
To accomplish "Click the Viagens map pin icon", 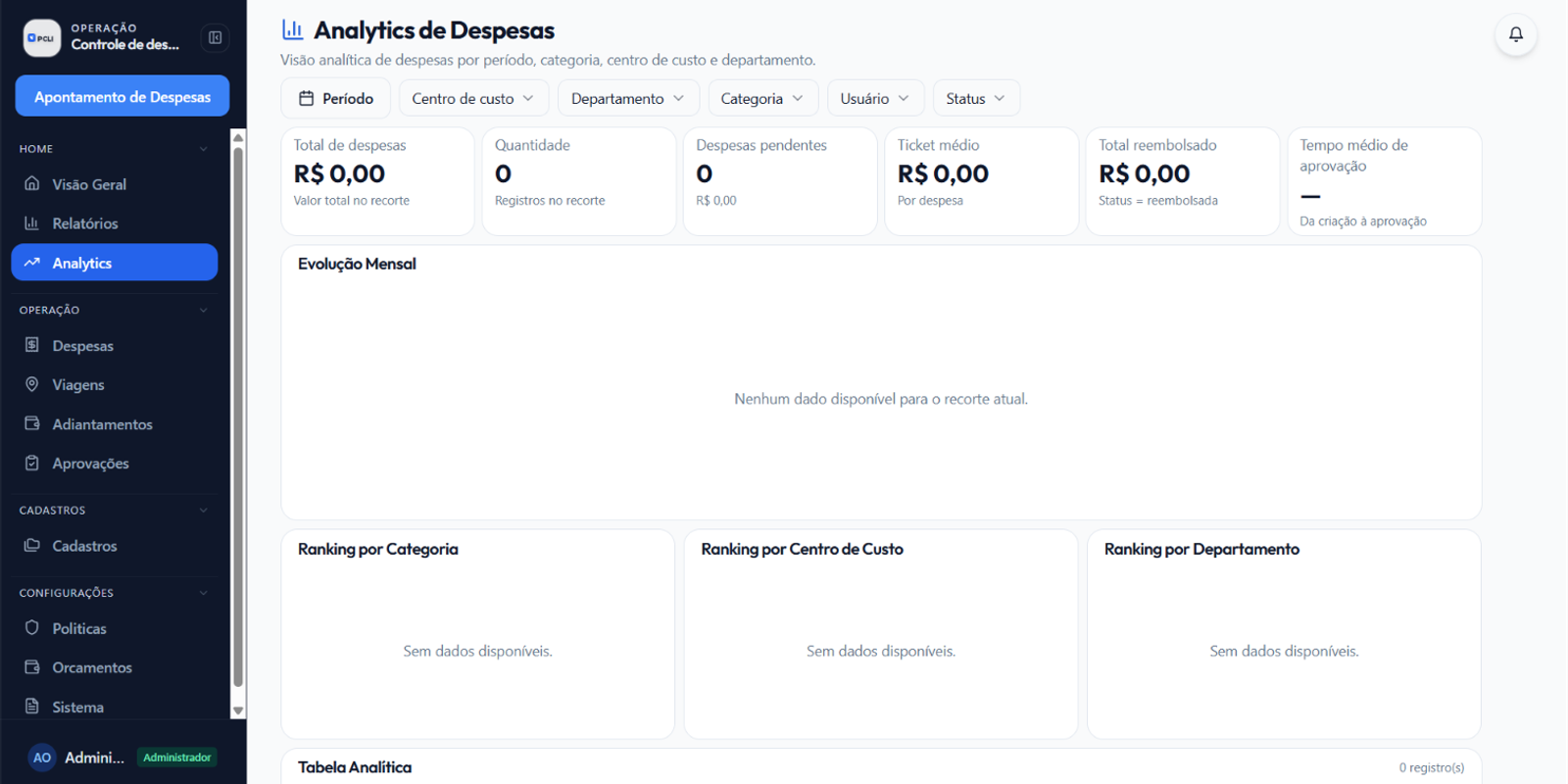I will 32,384.
